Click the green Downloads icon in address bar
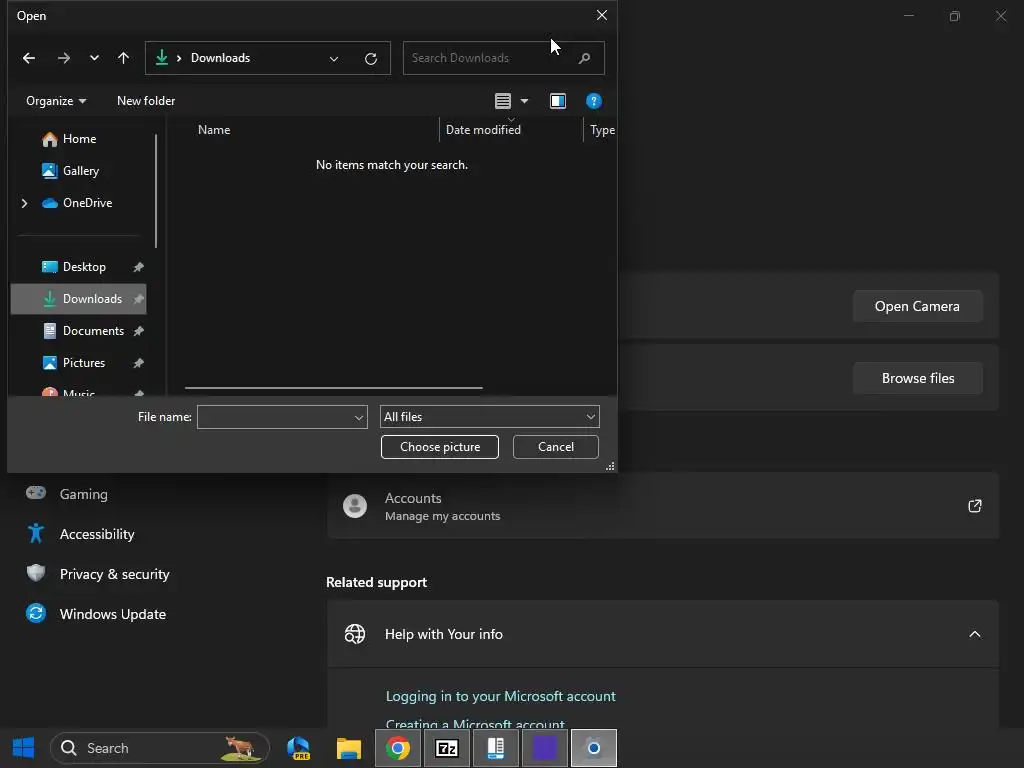This screenshot has width=1024, height=768. 161,57
